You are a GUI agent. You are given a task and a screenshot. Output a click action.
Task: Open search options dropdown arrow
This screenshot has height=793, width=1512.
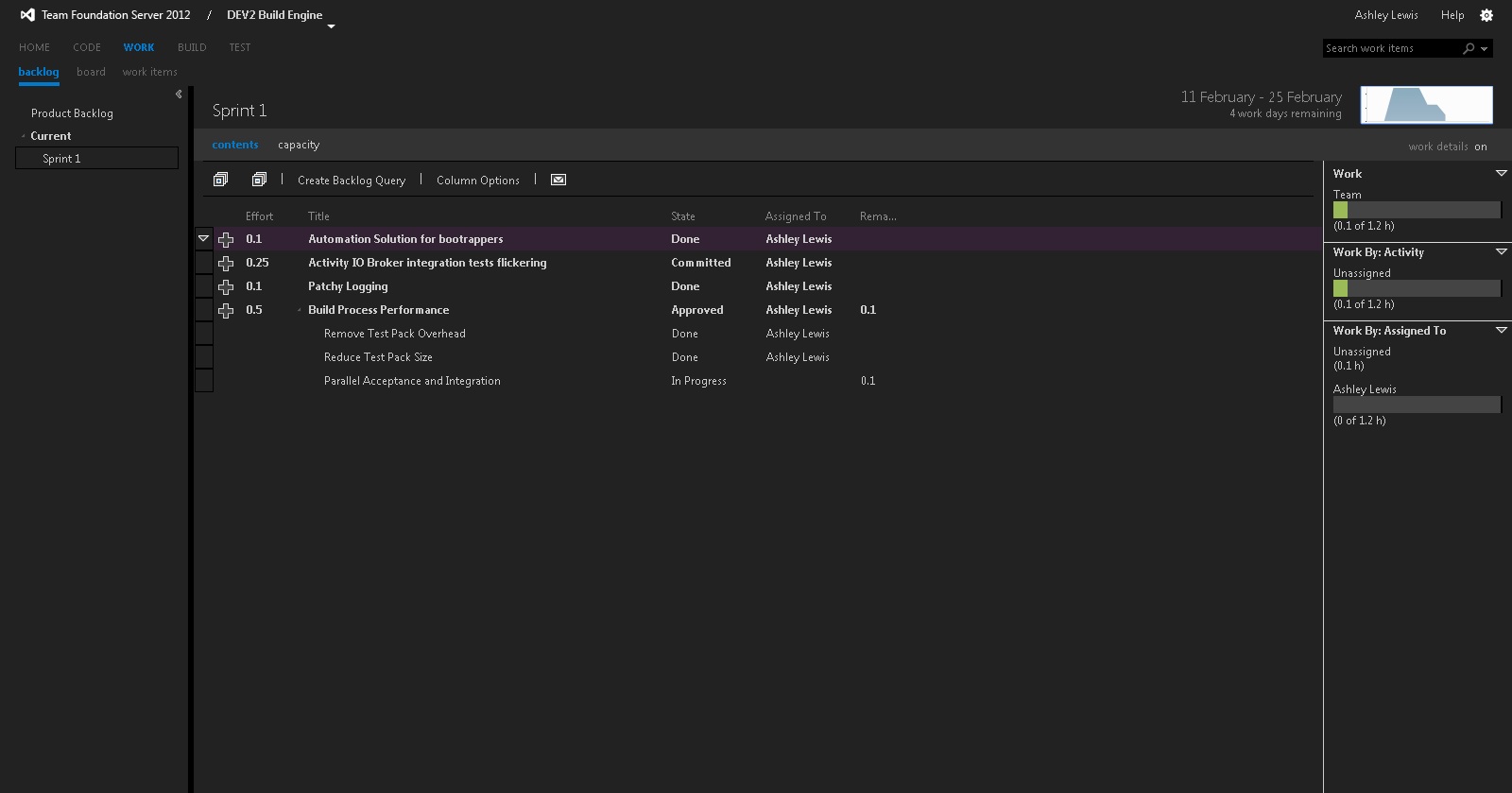point(1484,48)
